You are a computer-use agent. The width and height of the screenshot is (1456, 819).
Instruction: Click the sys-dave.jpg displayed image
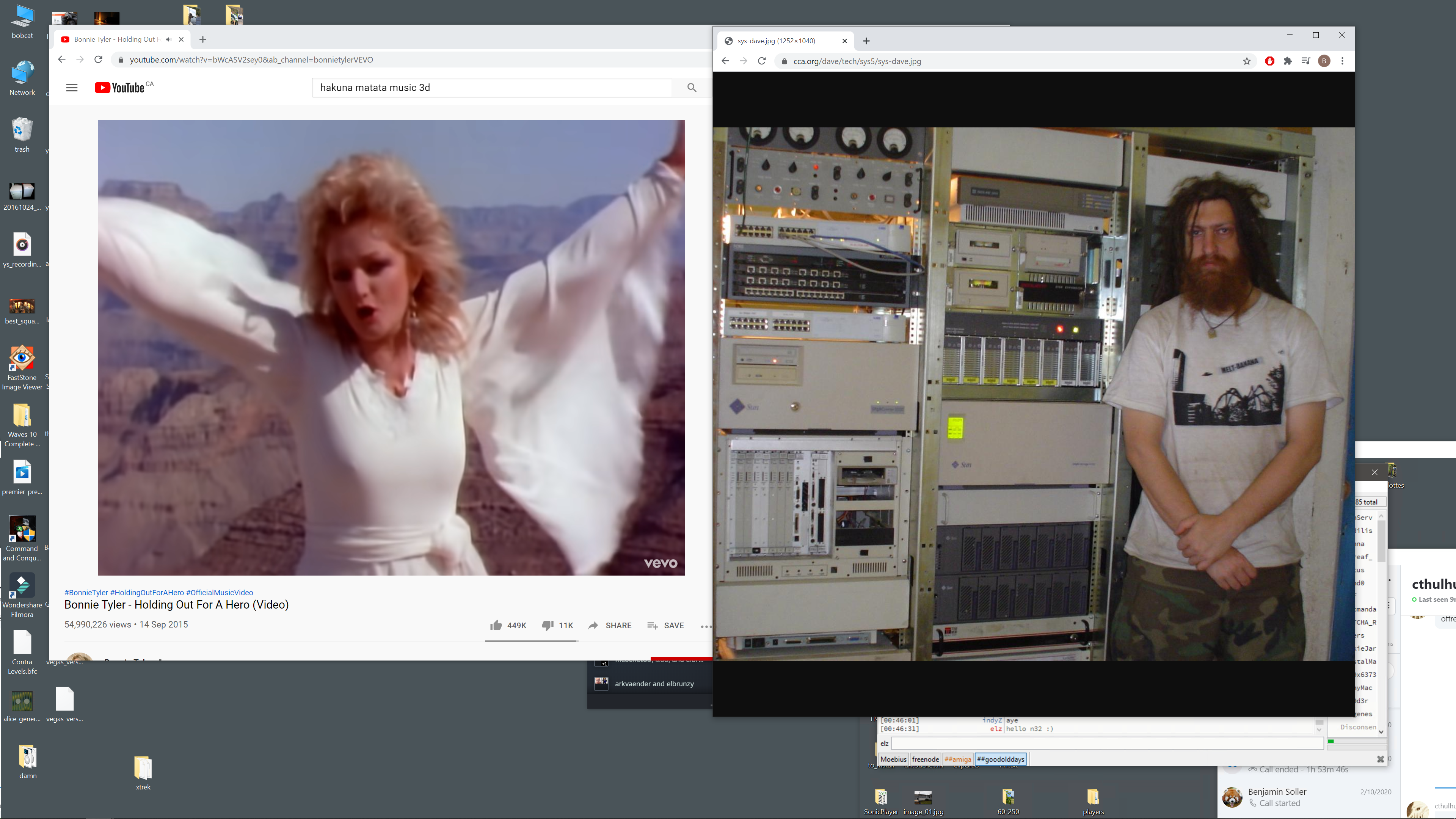pos(1033,394)
